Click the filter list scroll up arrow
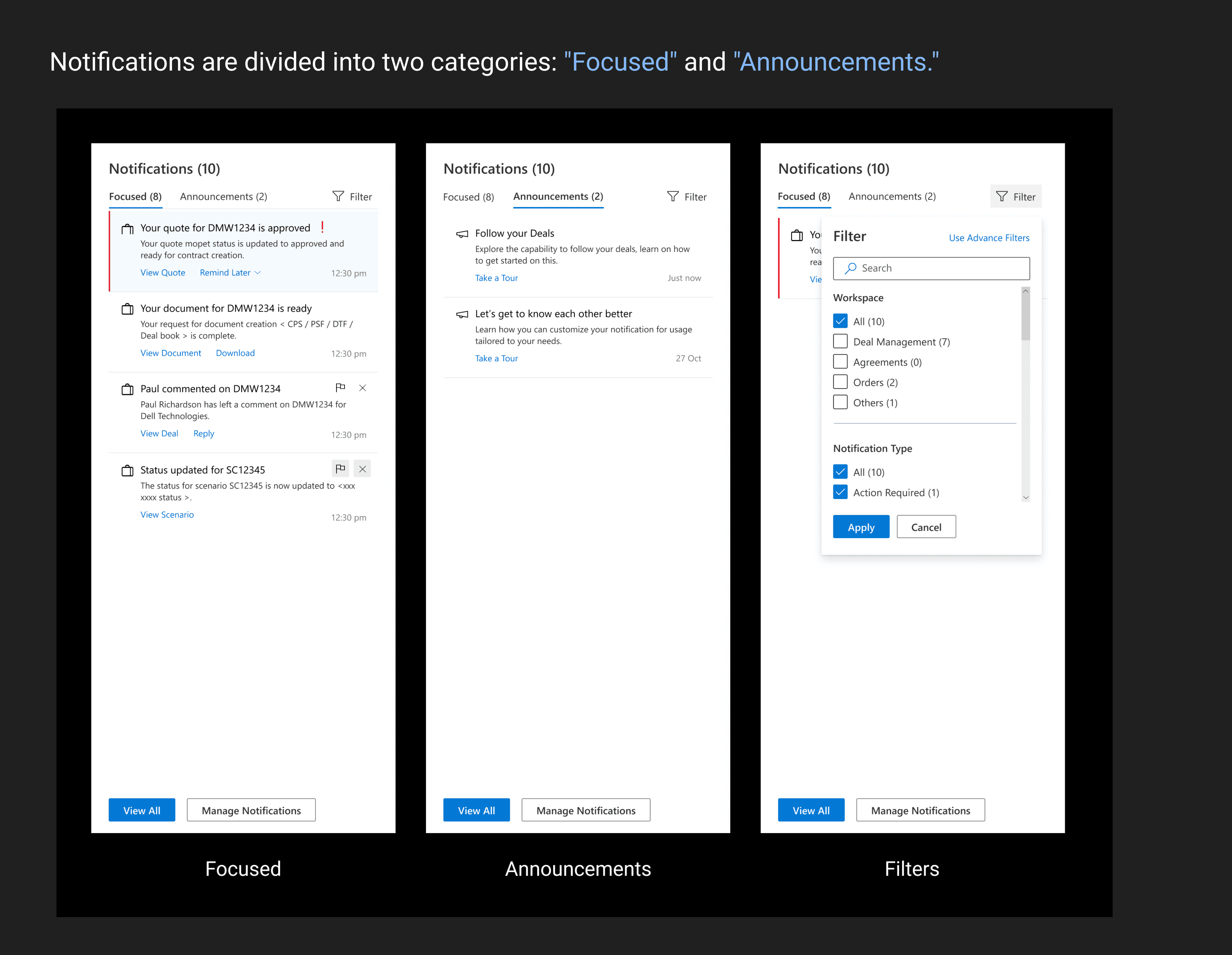The height and width of the screenshot is (955, 1232). click(1025, 291)
